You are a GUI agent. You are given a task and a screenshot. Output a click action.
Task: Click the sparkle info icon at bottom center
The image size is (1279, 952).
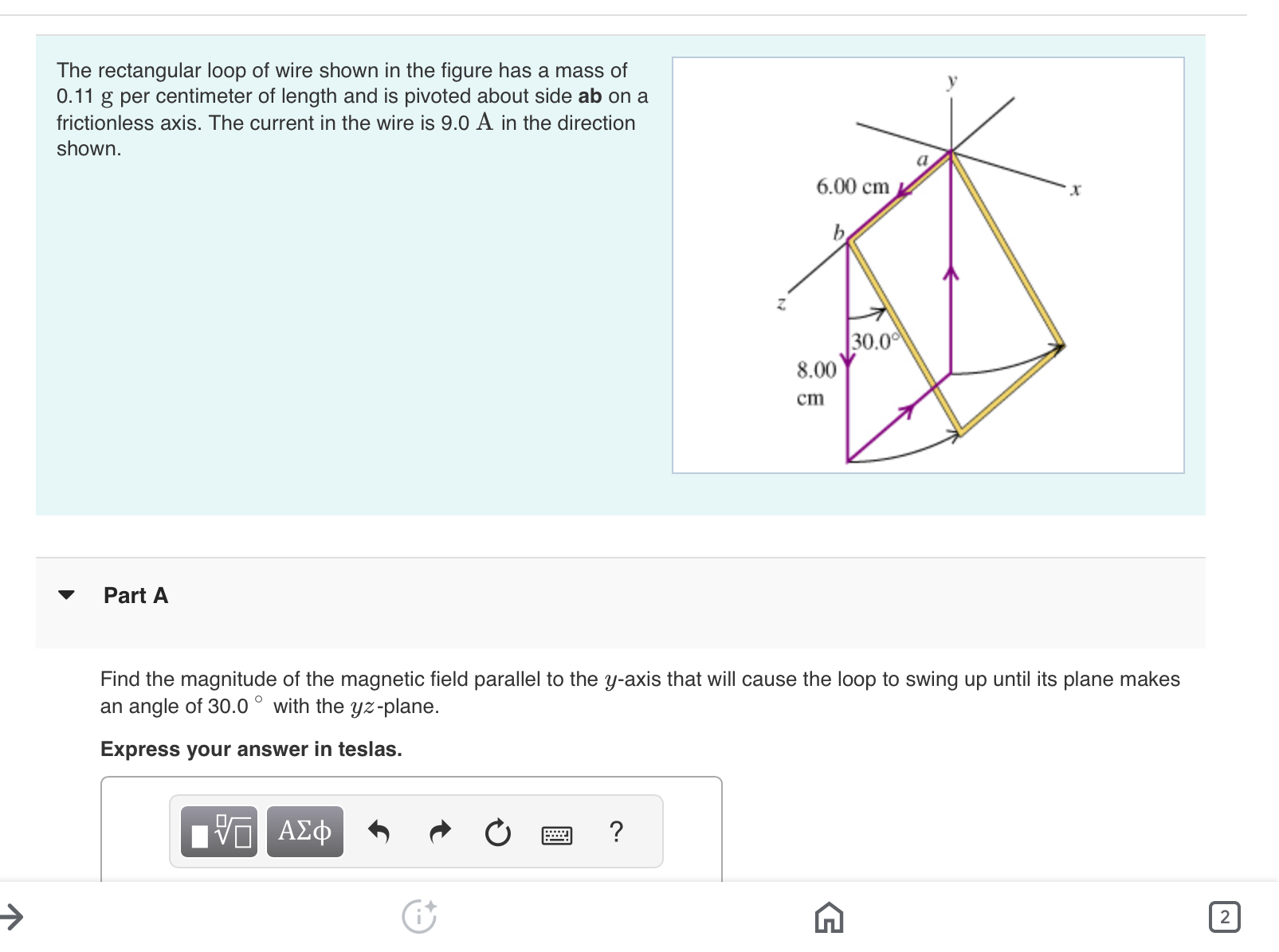(x=421, y=916)
